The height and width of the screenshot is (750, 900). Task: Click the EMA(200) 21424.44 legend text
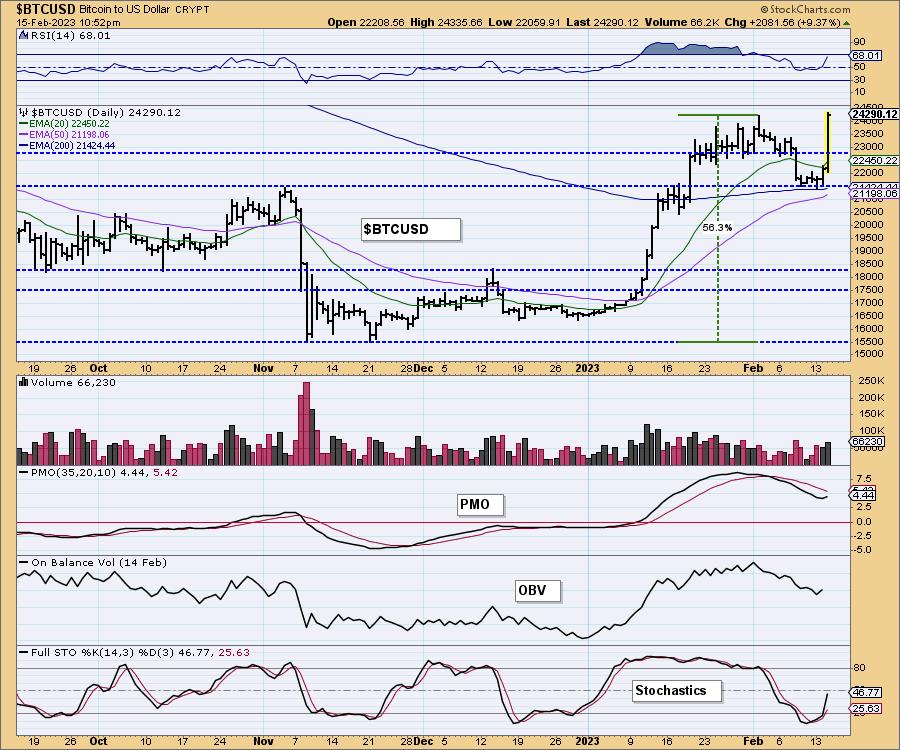[72, 146]
